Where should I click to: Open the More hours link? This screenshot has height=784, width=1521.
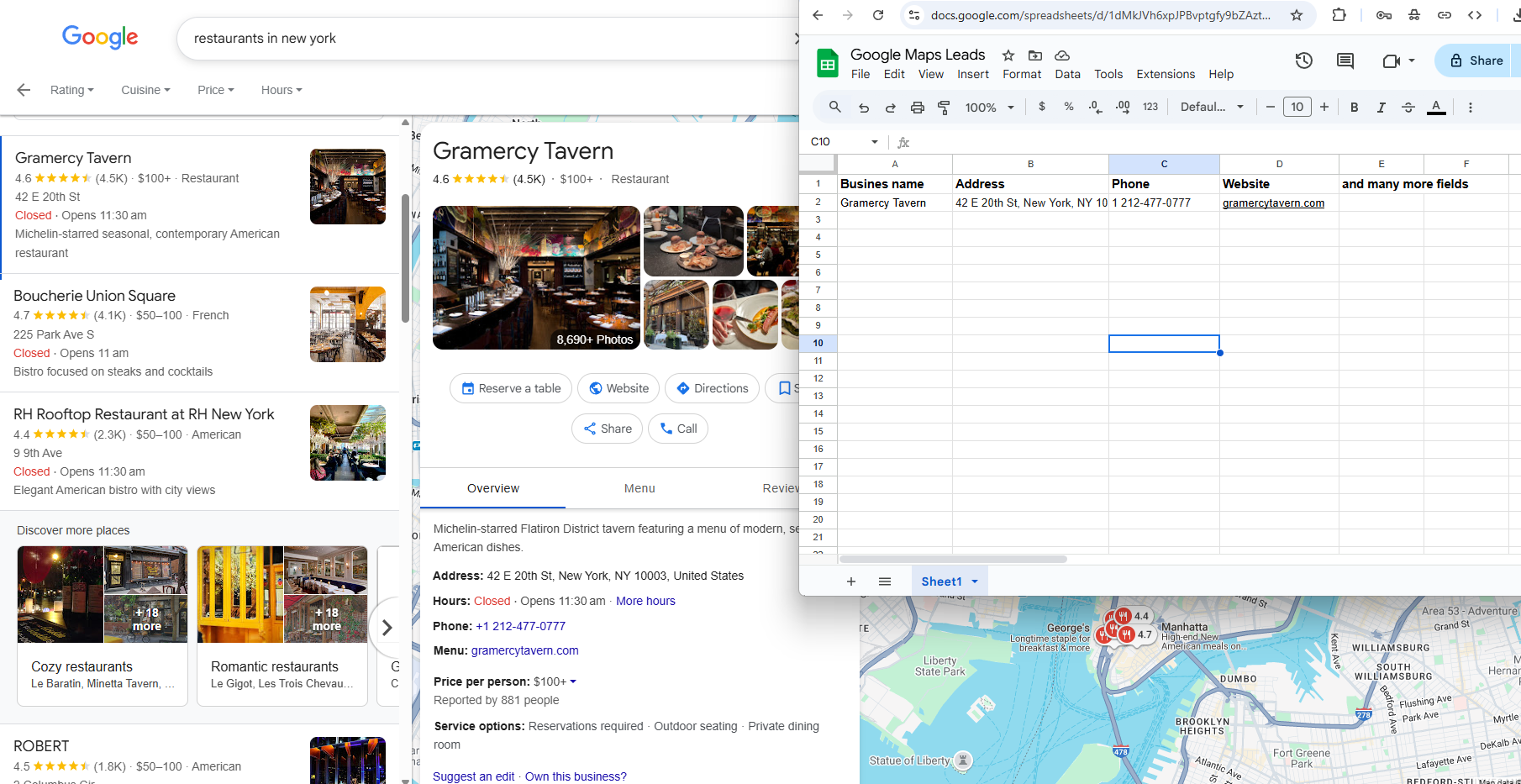click(645, 601)
